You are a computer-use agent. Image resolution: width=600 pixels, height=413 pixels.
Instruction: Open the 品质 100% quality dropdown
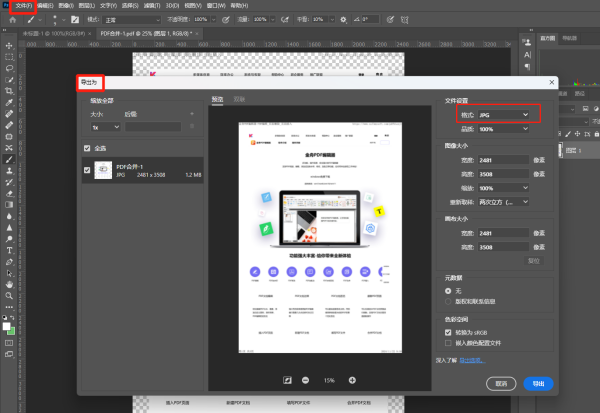coord(502,129)
